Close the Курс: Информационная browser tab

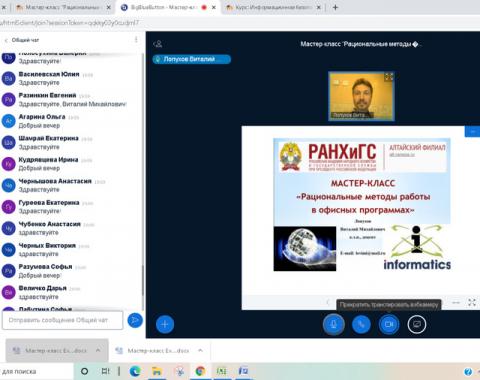tap(319, 7)
